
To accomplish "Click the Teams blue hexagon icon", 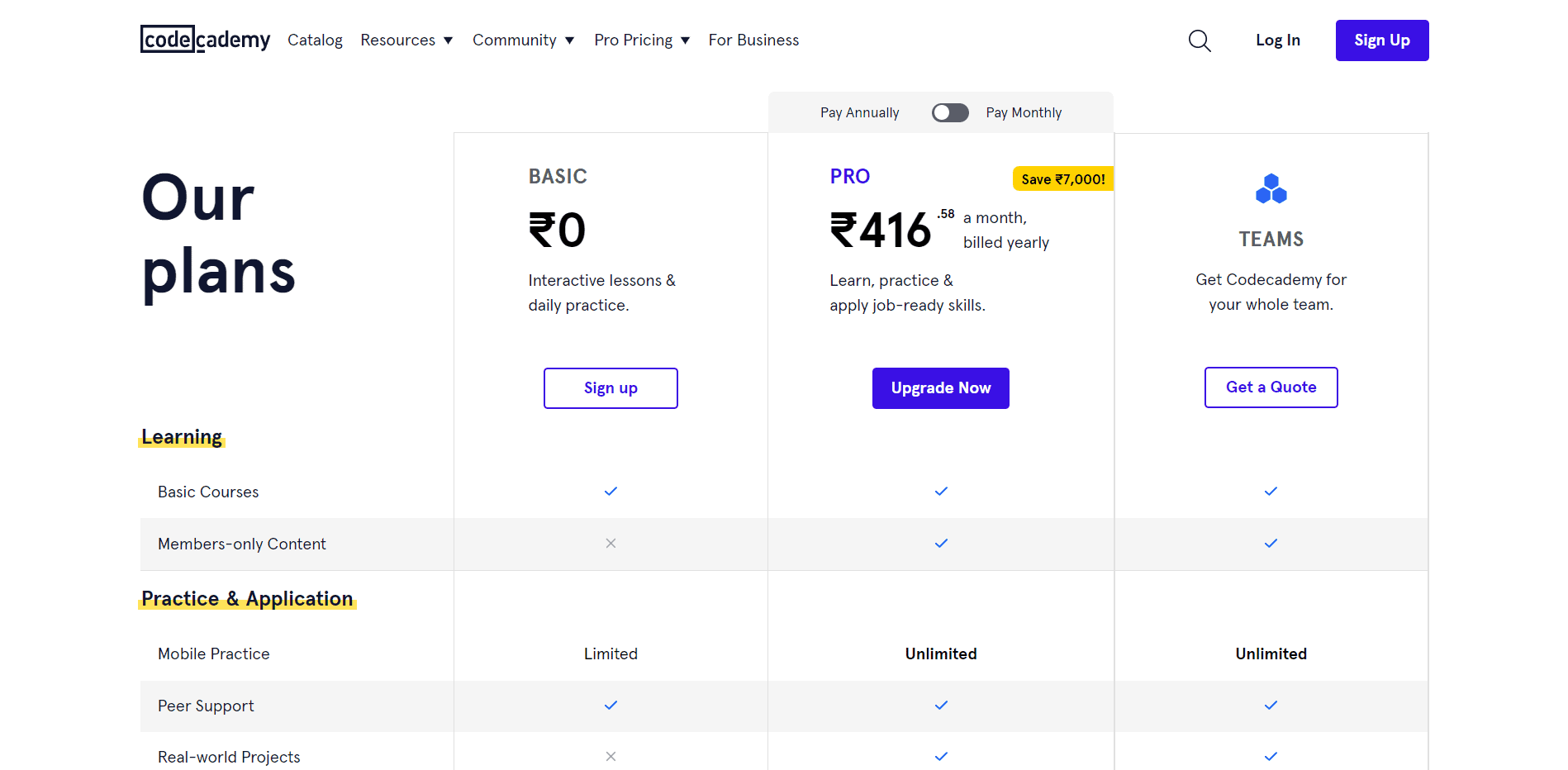I will tap(1271, 189).
